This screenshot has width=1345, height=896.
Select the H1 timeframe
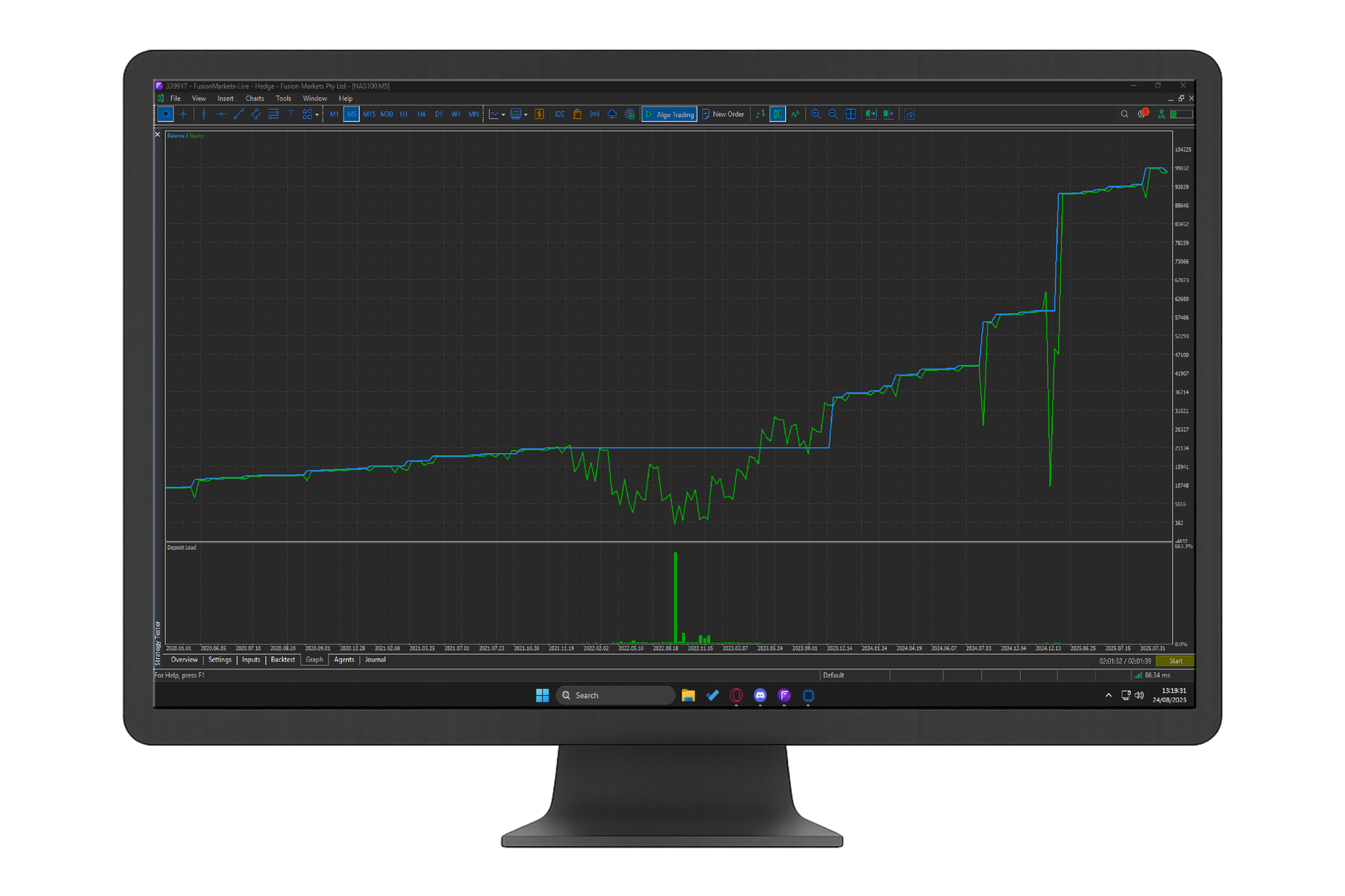(x=404, y=115)
